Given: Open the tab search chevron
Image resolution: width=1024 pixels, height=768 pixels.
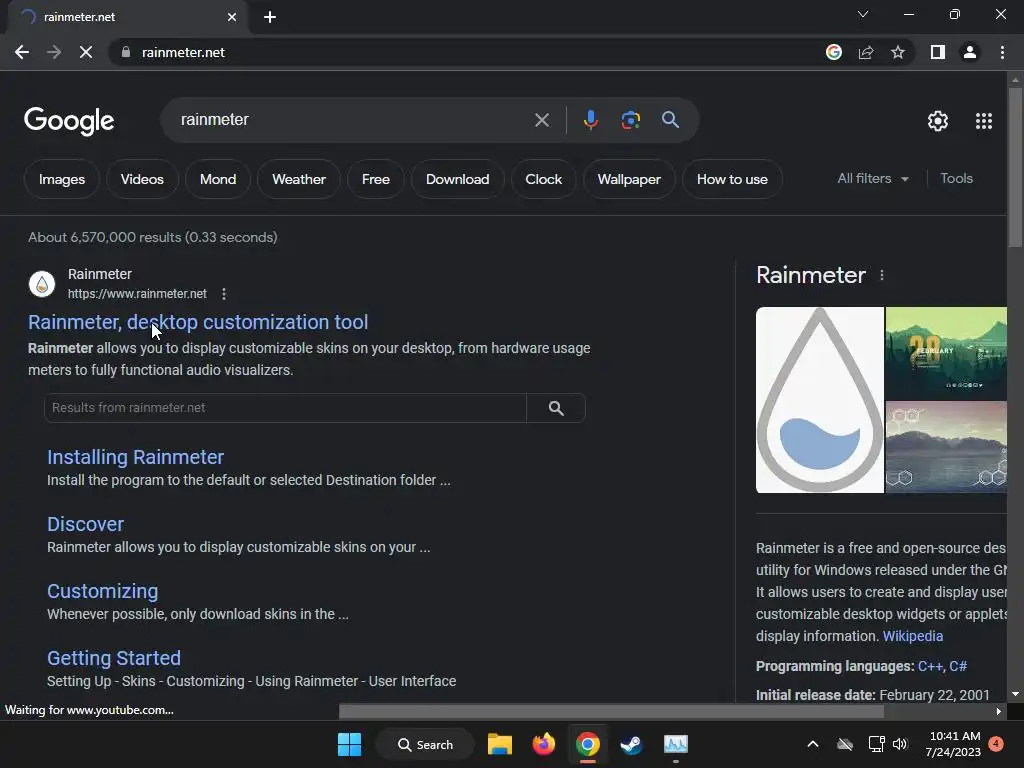Looking at the screenshot, I should point(863,14).
